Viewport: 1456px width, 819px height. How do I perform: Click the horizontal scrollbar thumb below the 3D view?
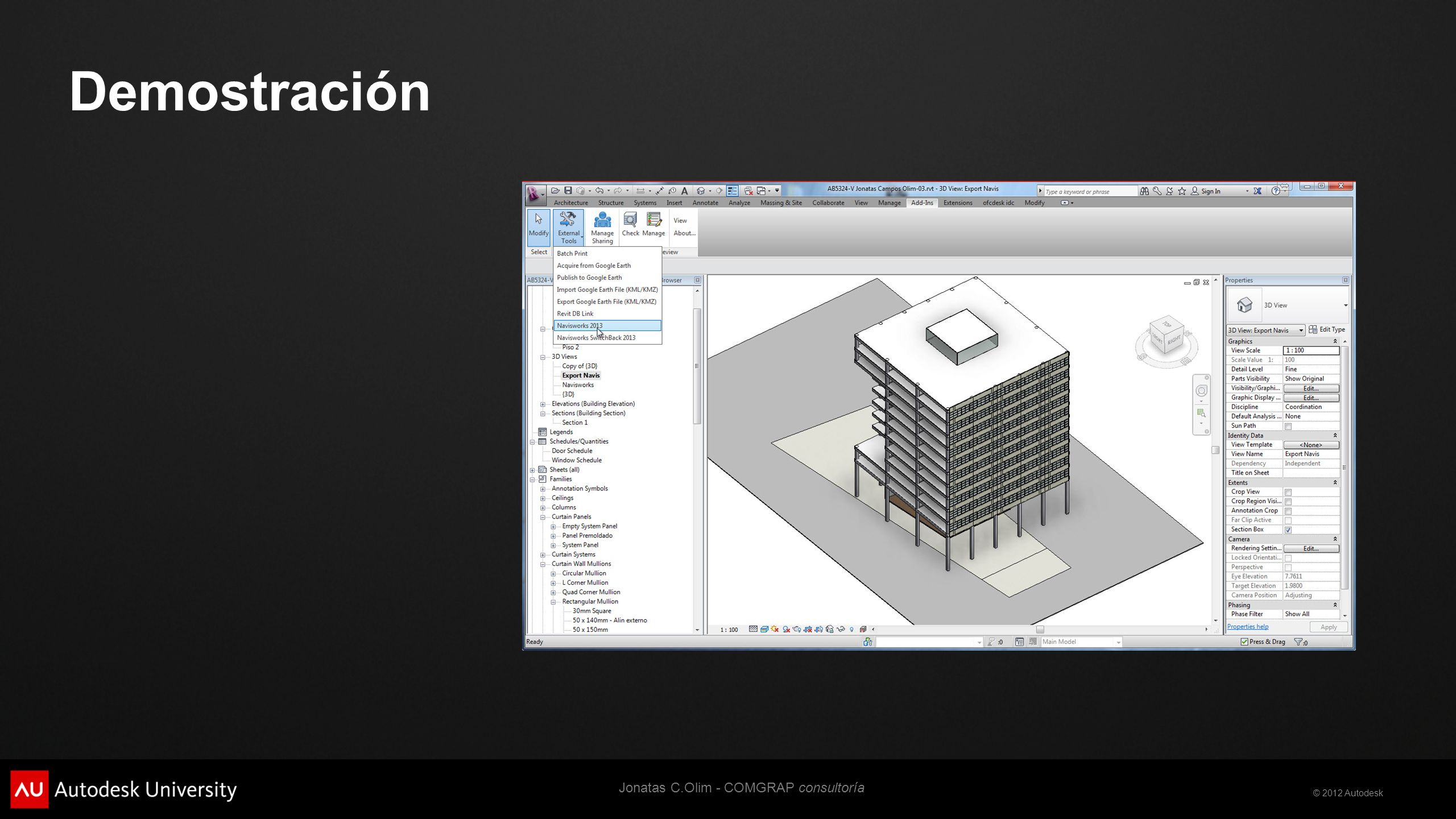pos(1040,630)
